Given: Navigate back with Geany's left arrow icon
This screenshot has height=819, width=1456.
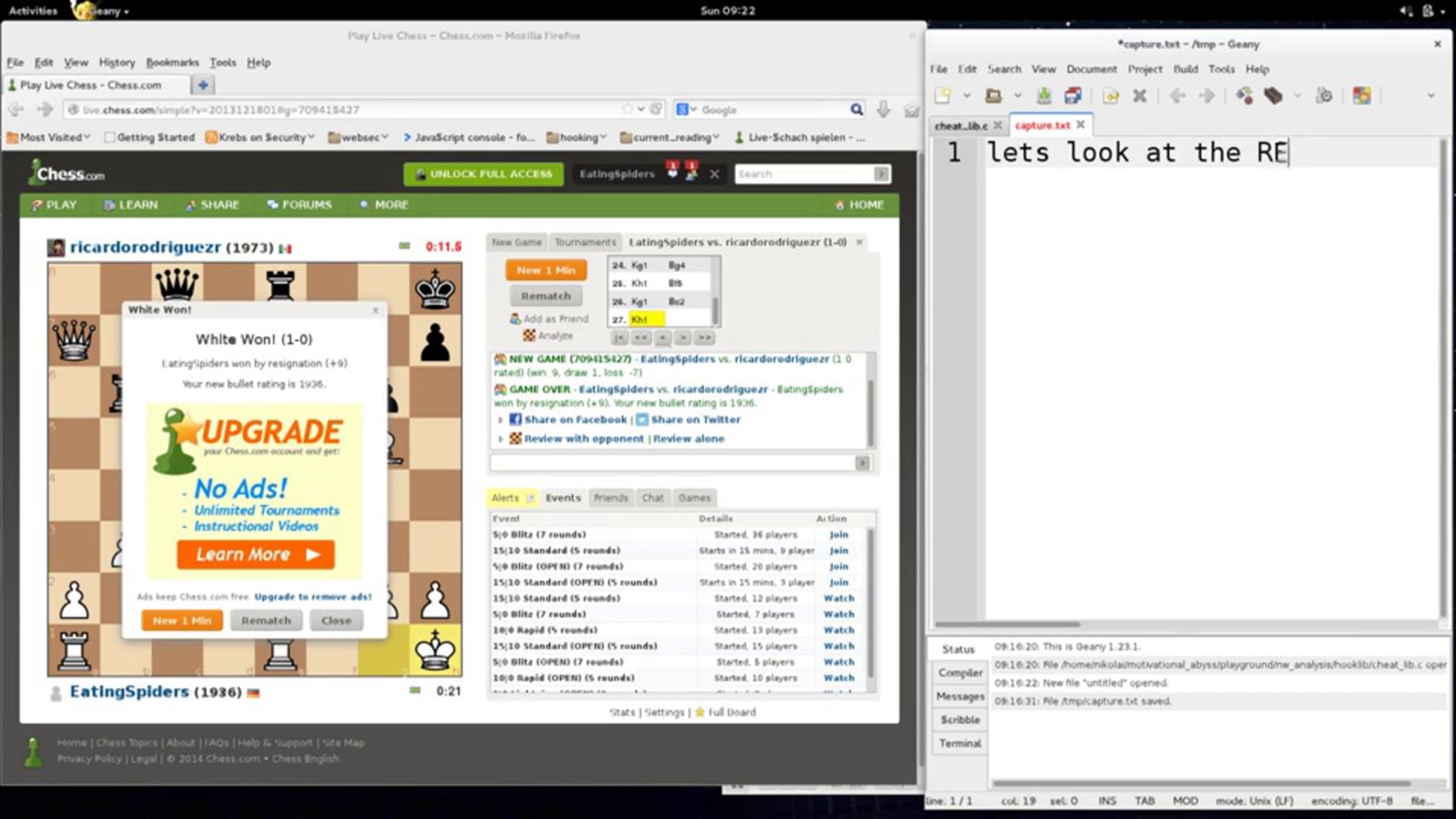Looking at the screenshot, I should 1178,95.
